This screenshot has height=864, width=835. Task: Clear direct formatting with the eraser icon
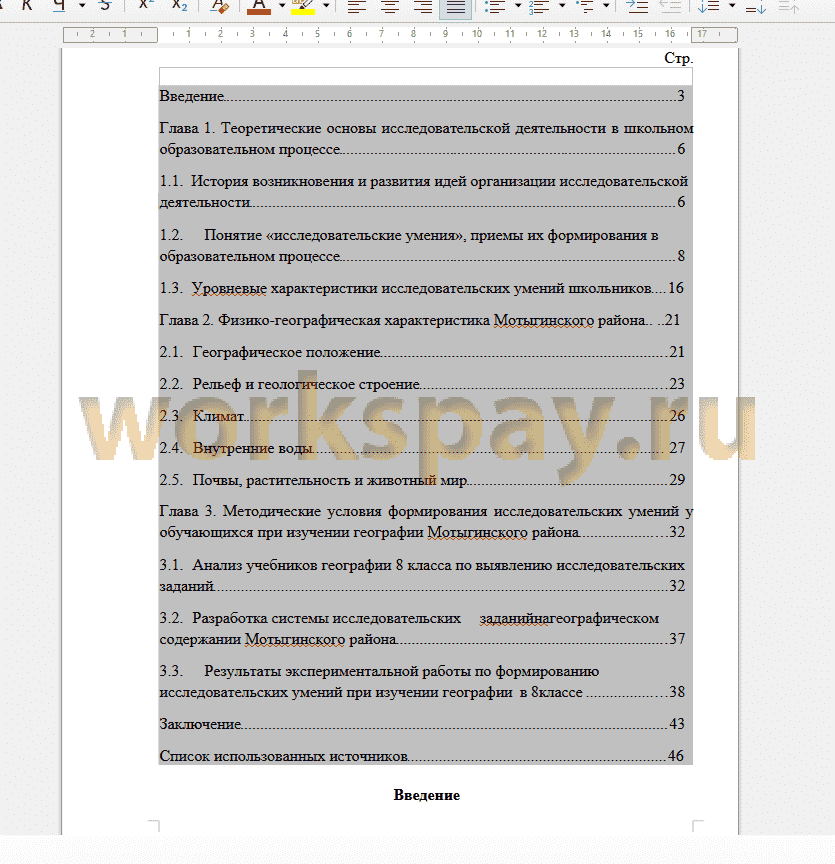coord(220,6)
